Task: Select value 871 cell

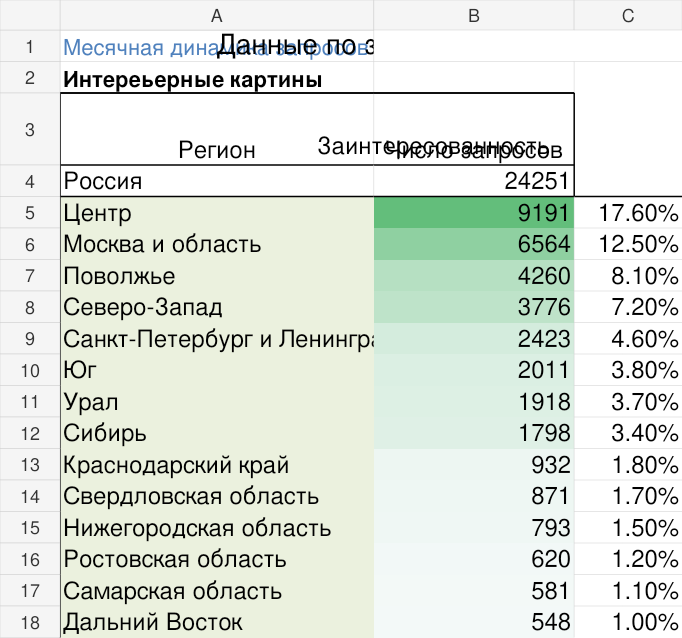Action: [x=474, y=495]
